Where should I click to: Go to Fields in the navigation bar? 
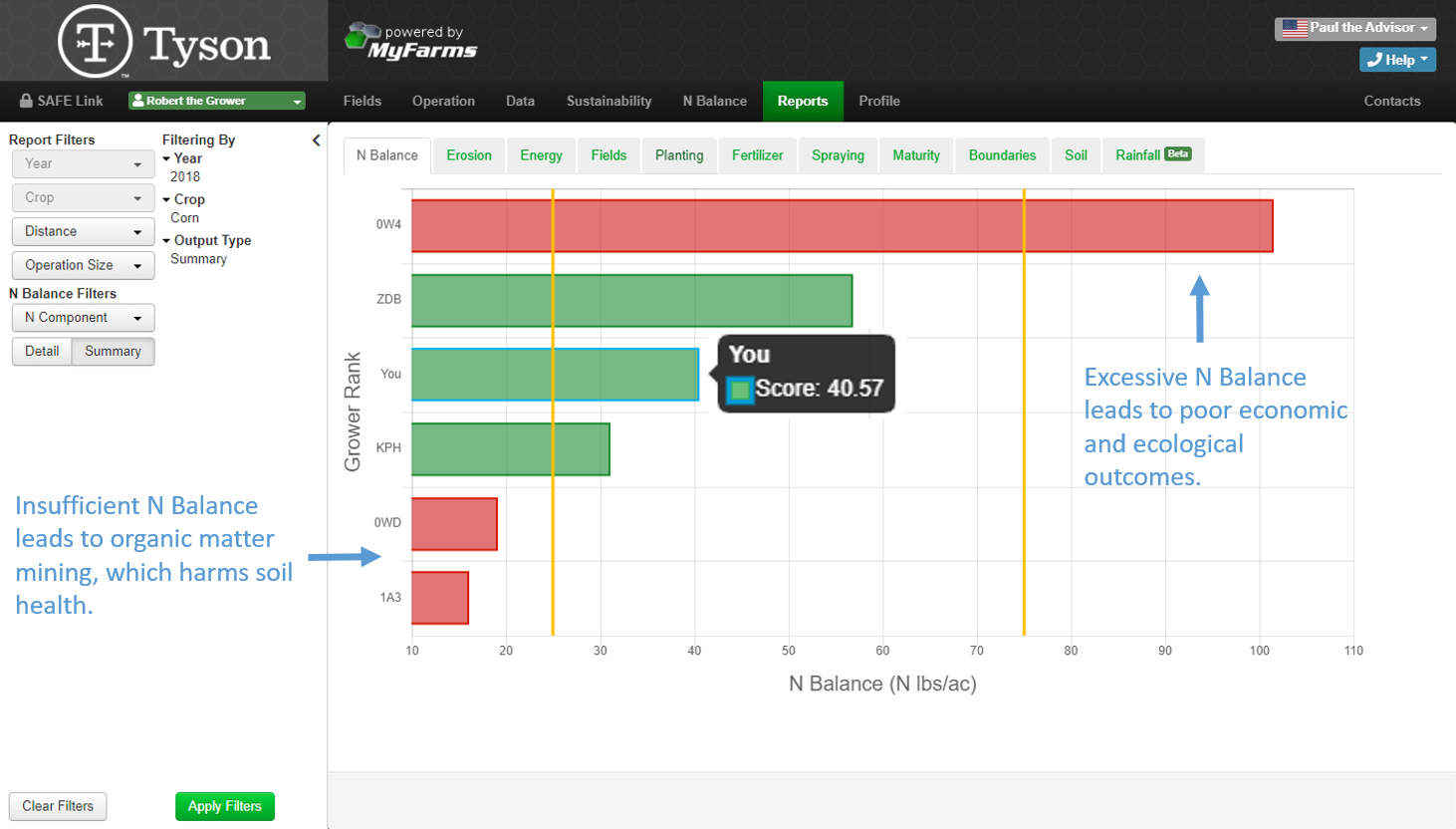(x=363, y=101)
